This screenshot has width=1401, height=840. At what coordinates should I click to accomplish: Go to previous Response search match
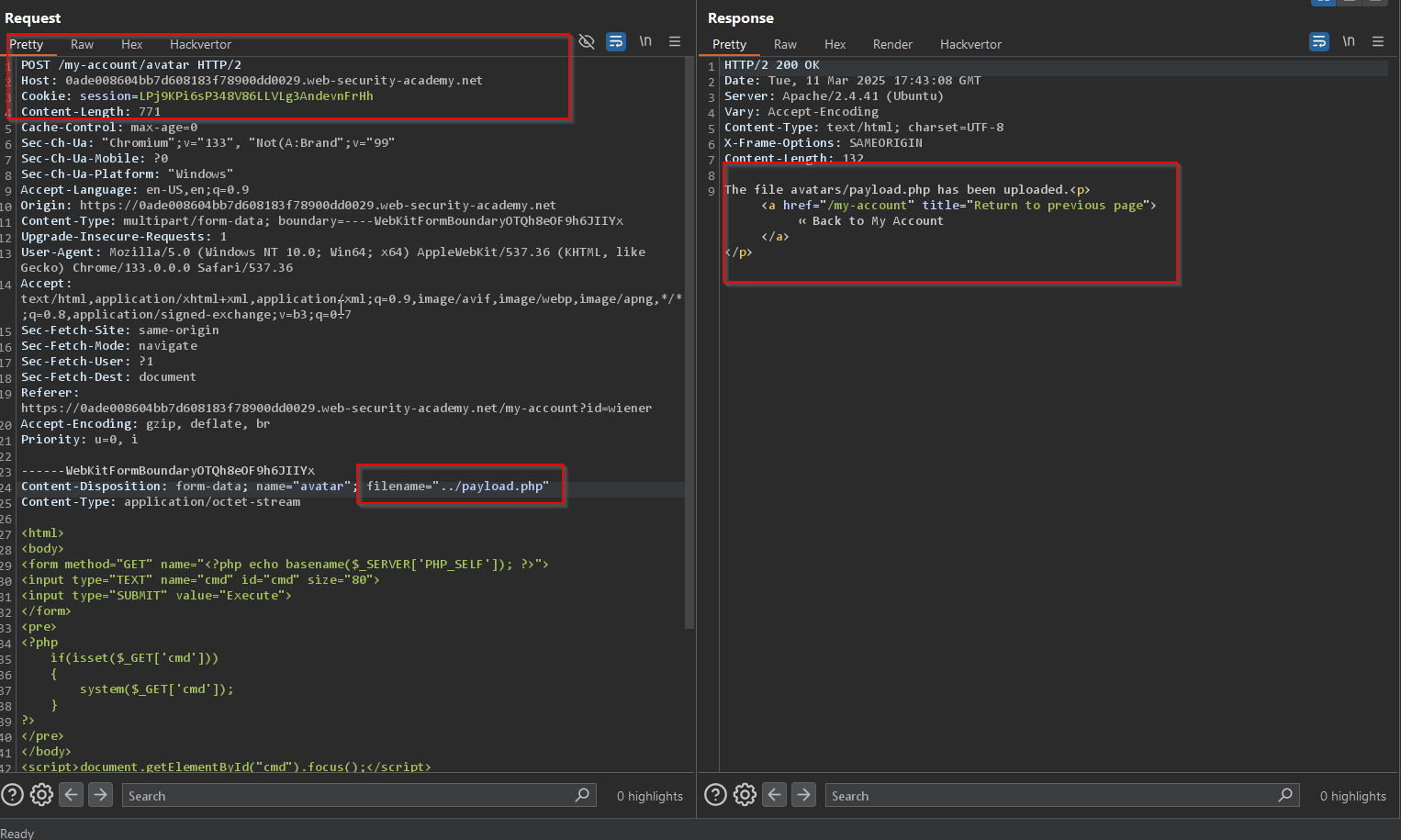tap(775, 795)
